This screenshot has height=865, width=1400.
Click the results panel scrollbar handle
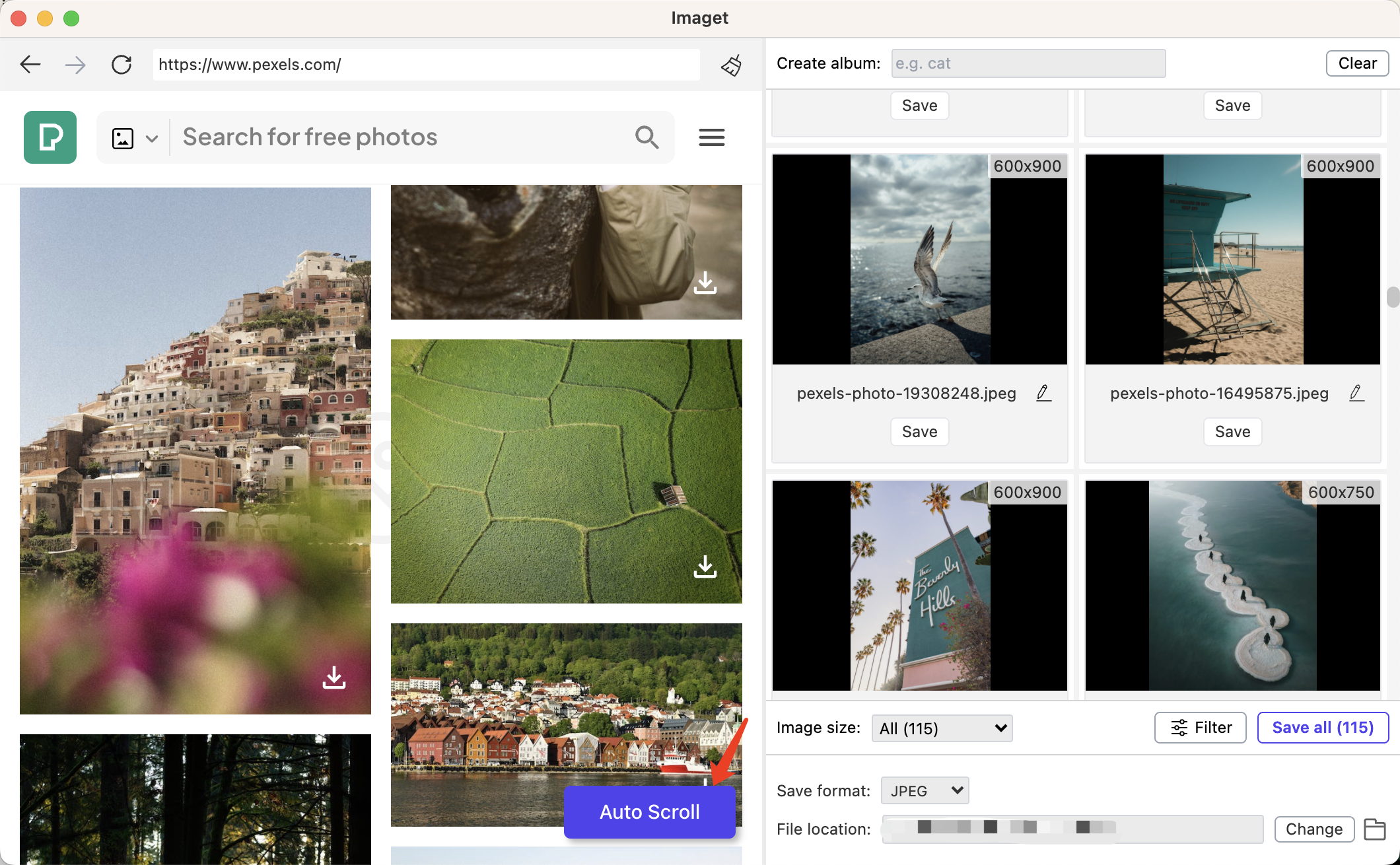(1393, 297)
